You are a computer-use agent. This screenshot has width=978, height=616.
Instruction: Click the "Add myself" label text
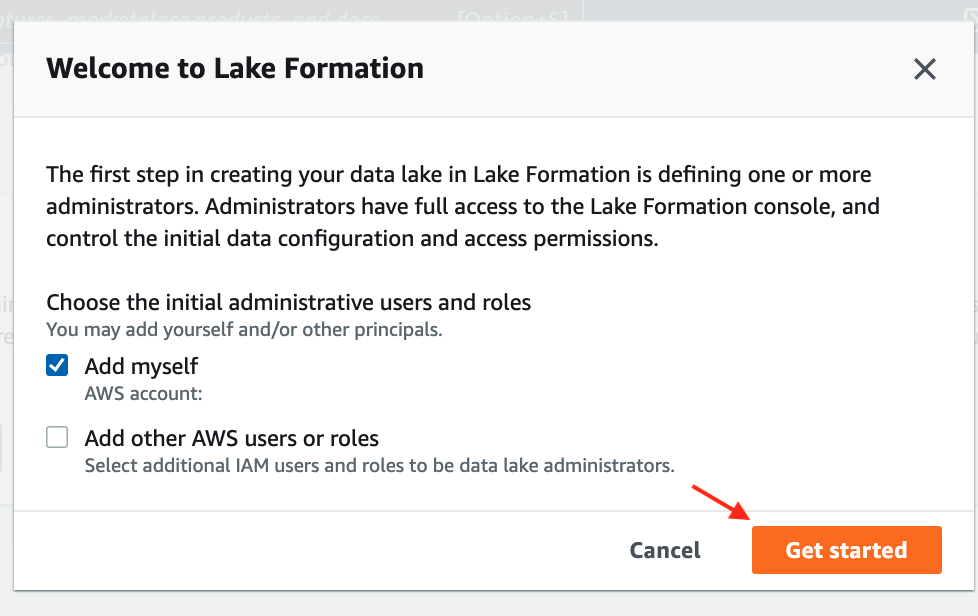pyautogui.click(x=141, y=366)
